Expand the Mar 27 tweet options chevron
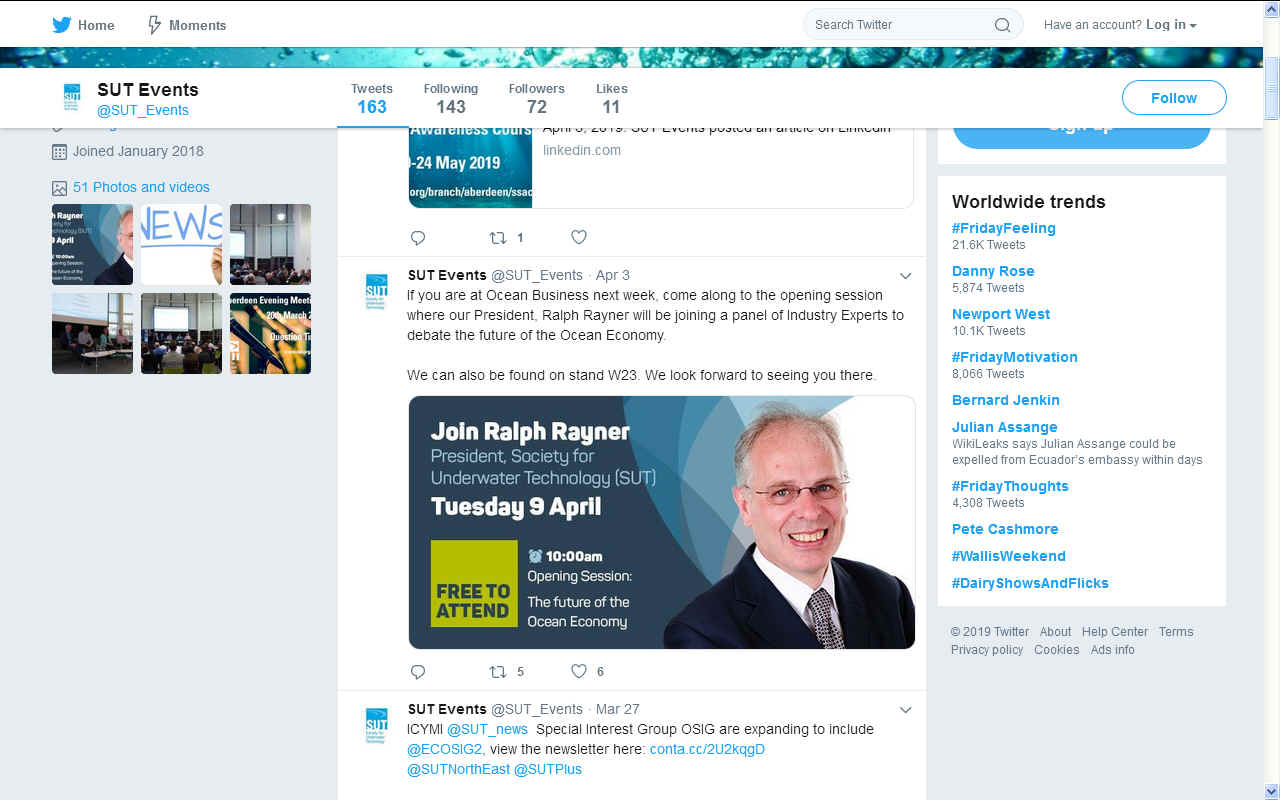1280x800 pixels. [x=905, y=710]
